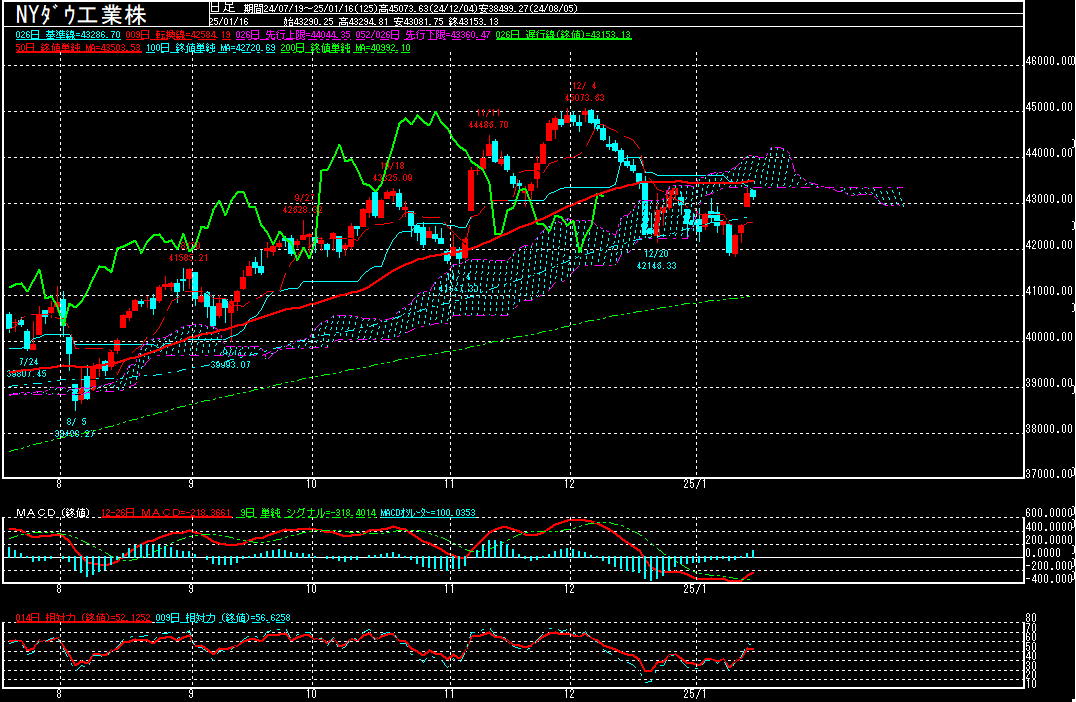Click the 9/27 high annotation on the chart
Viewport: 1076px width, 702px height.
point(303,204)
